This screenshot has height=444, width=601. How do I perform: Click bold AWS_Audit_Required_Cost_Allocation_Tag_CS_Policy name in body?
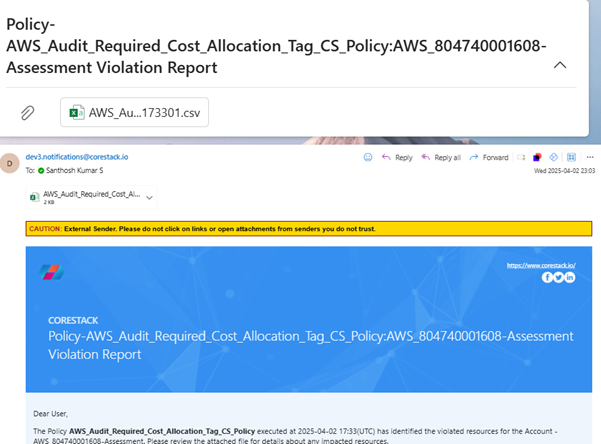click(x=162, y=431)
